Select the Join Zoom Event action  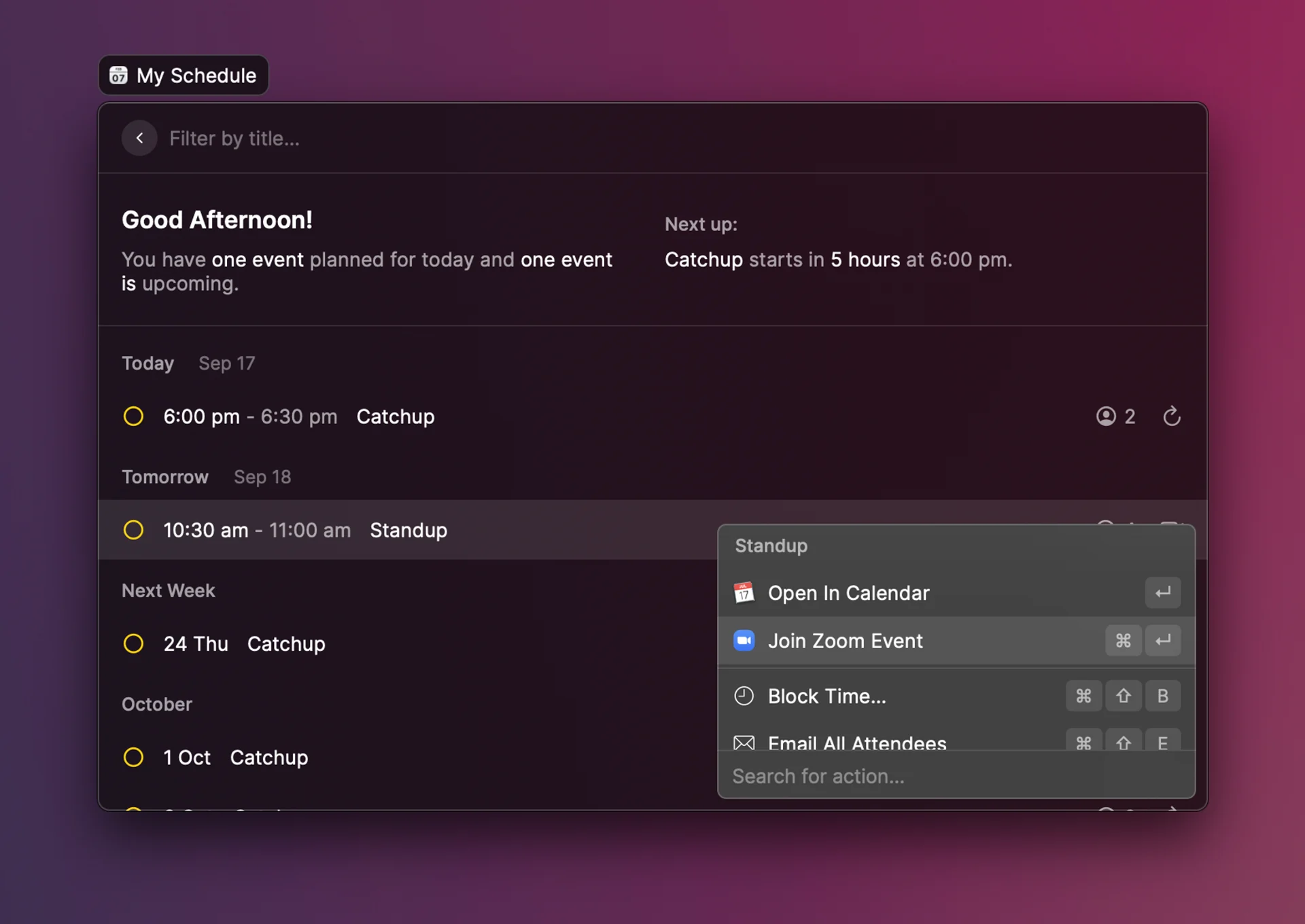tap(845, 640)
